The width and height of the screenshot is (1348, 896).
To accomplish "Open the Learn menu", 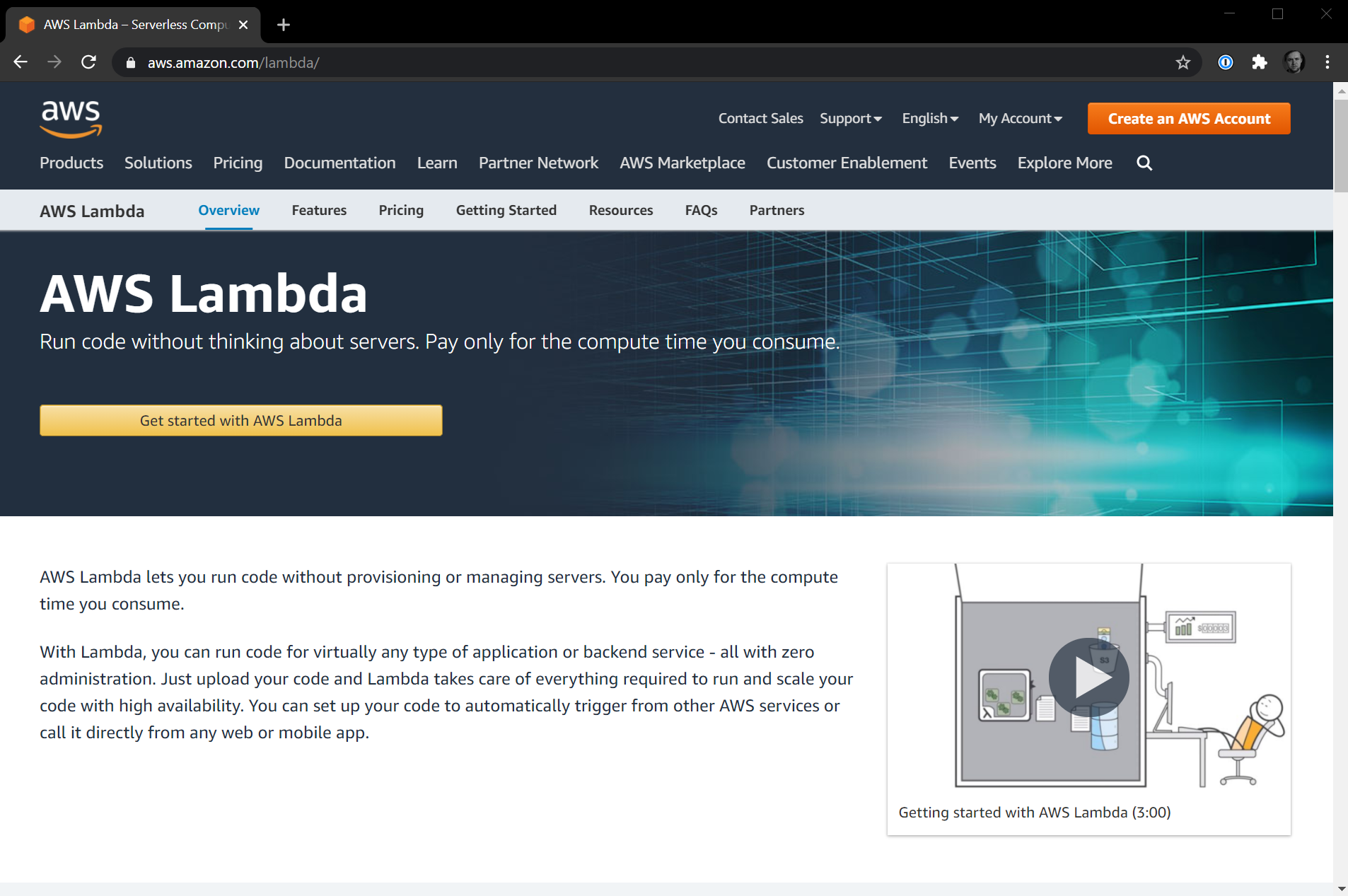I will (x=437, y=163).
